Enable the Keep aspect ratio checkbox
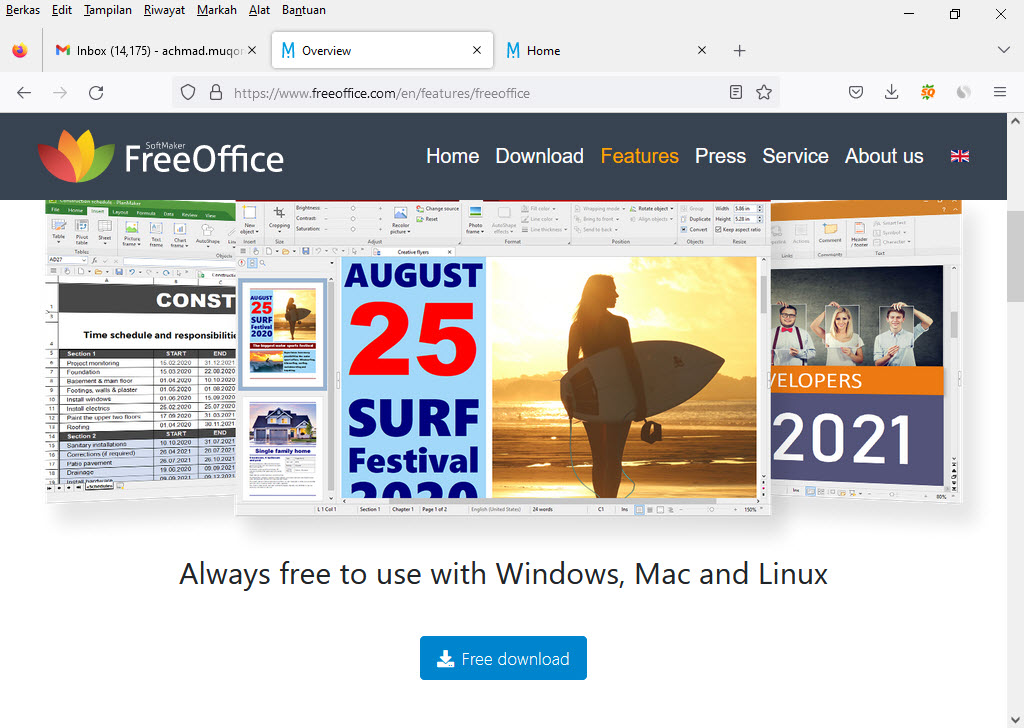 (719, 229)
